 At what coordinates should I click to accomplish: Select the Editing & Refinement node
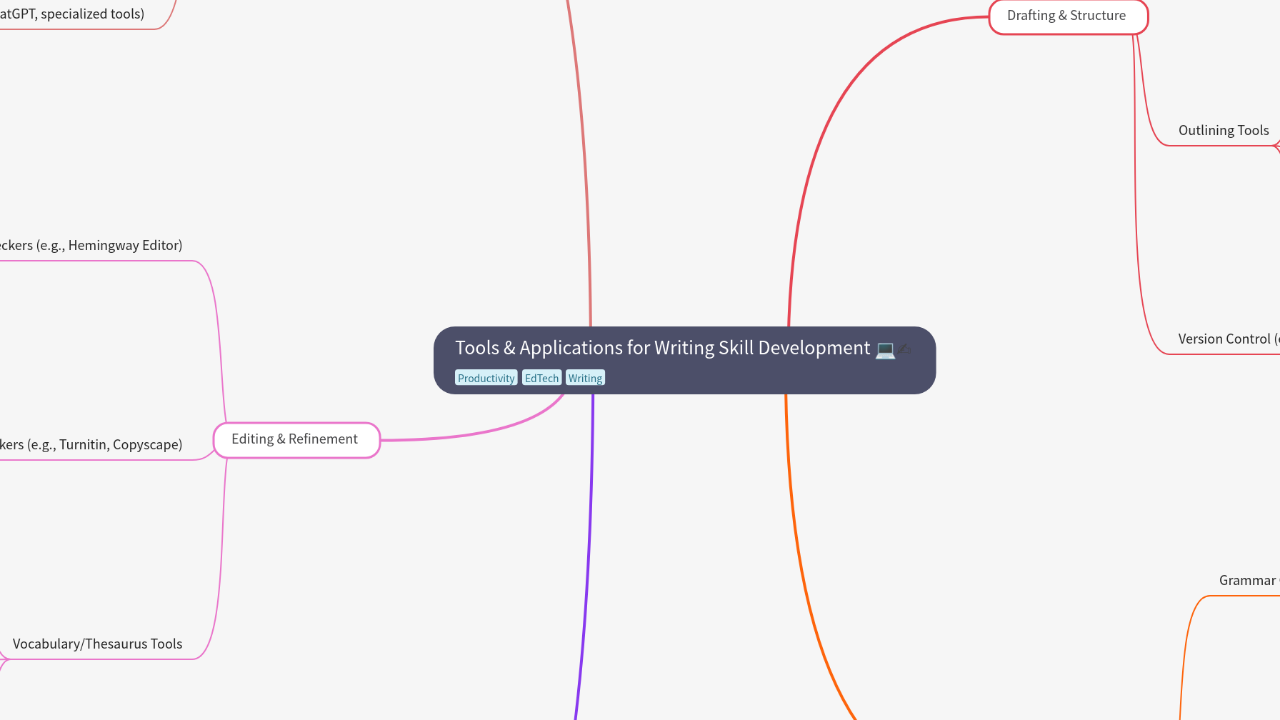[296, 439]
